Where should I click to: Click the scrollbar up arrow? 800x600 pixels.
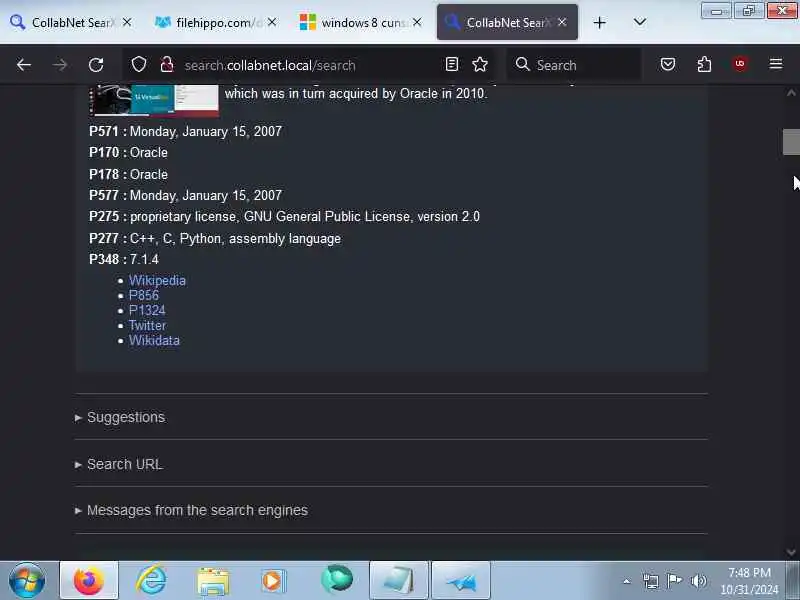791,93
